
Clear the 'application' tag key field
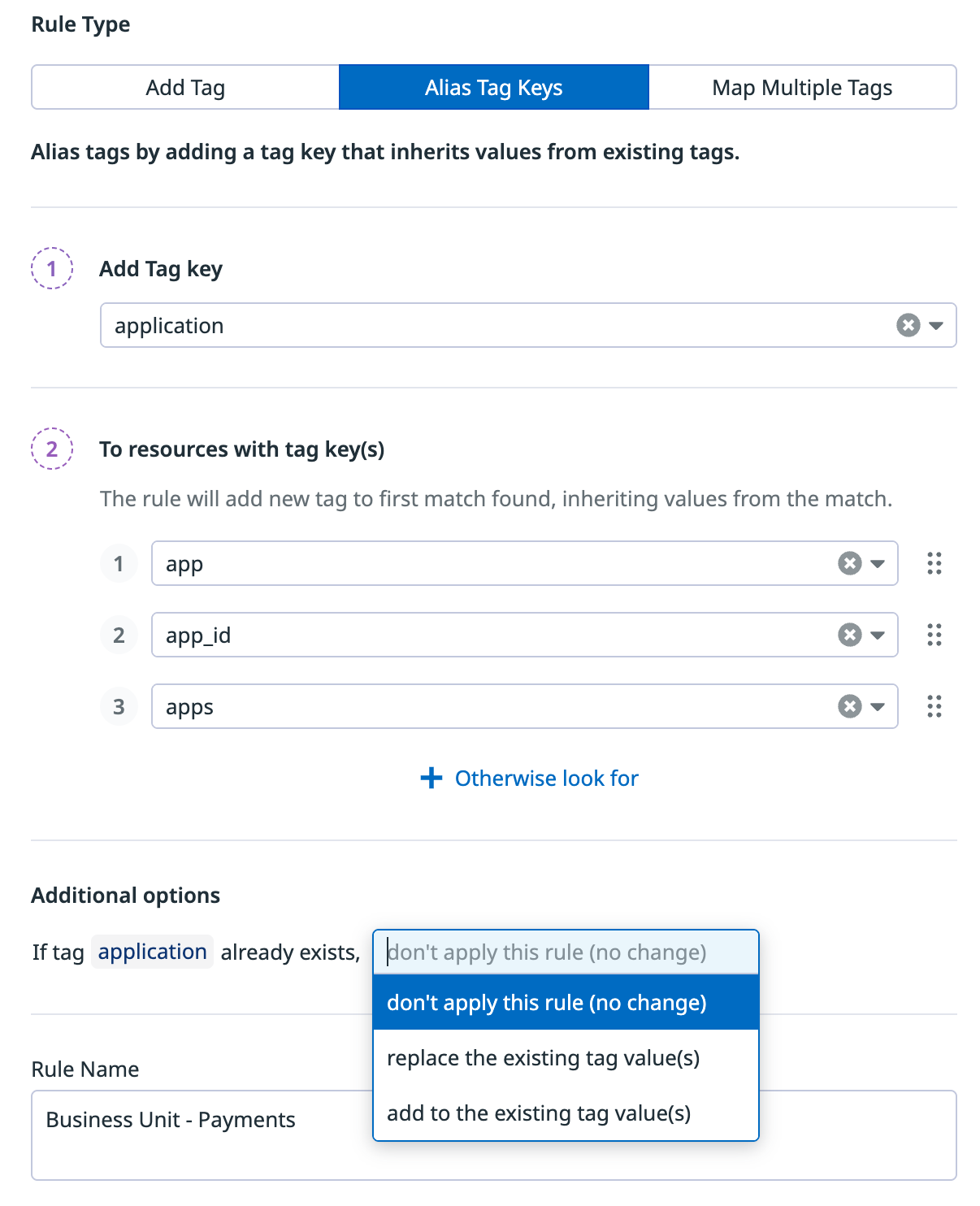point(908,325)
